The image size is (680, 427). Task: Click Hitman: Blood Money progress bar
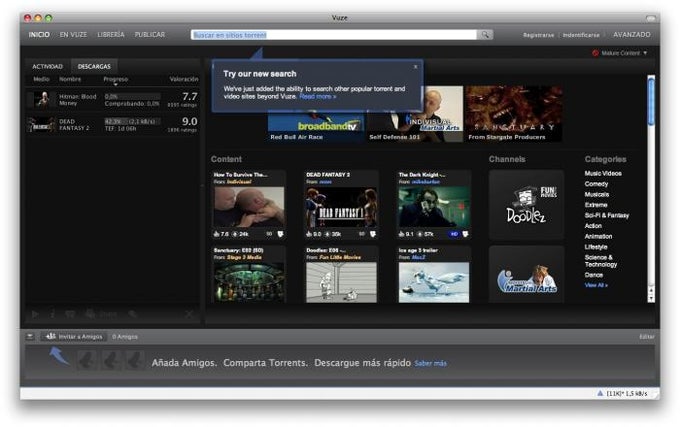click(x=132, y=96)
